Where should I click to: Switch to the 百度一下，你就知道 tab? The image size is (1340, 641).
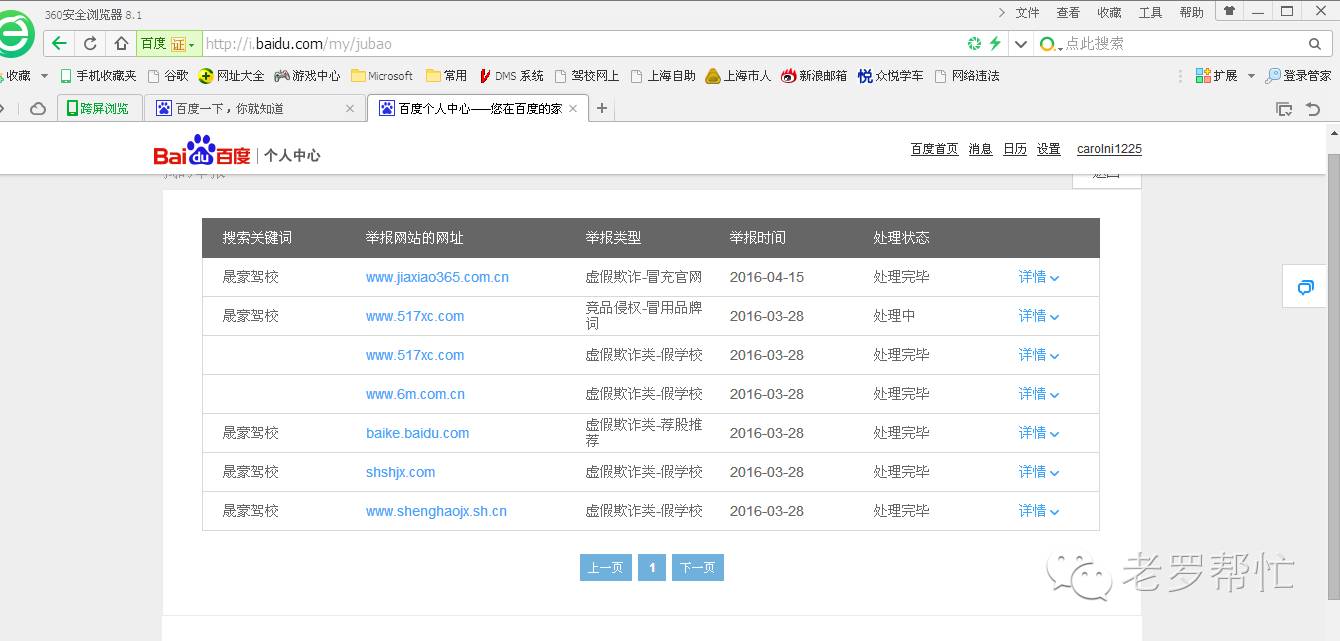[x=255, y=108]
